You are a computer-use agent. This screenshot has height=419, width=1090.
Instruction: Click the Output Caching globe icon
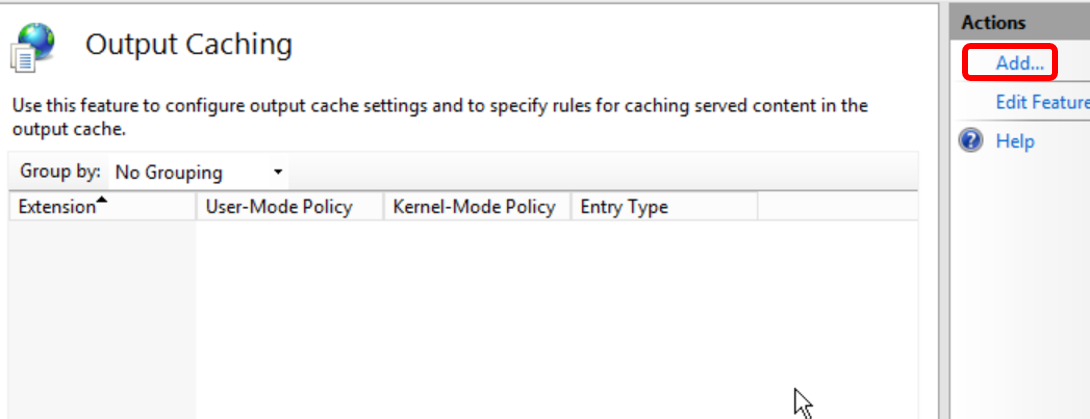click(33, 47)
